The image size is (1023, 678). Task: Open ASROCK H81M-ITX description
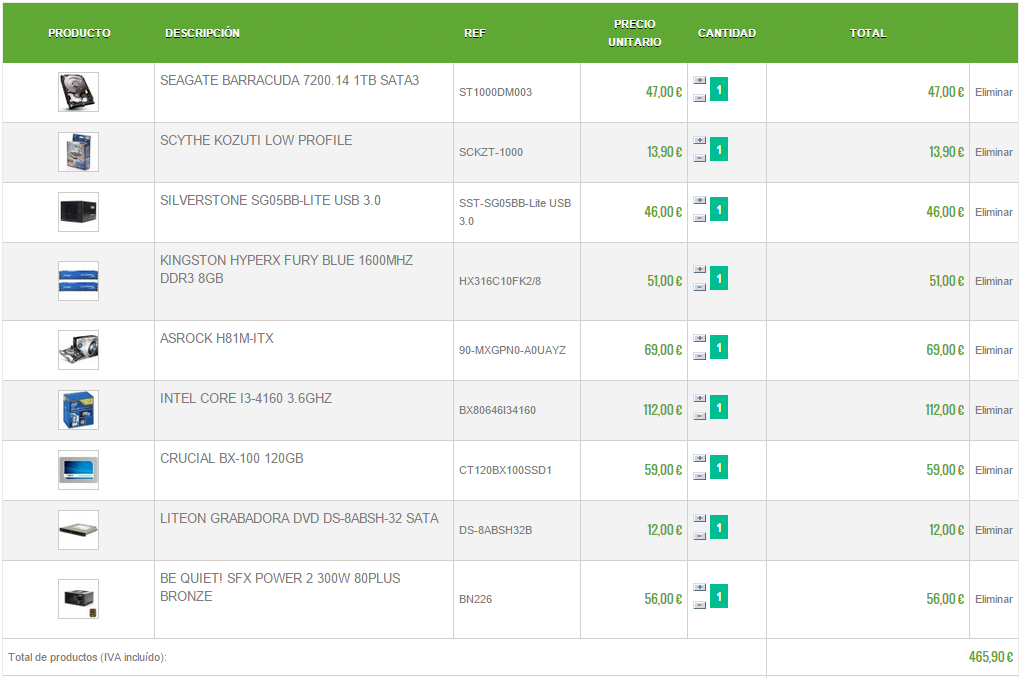(217, 339)
